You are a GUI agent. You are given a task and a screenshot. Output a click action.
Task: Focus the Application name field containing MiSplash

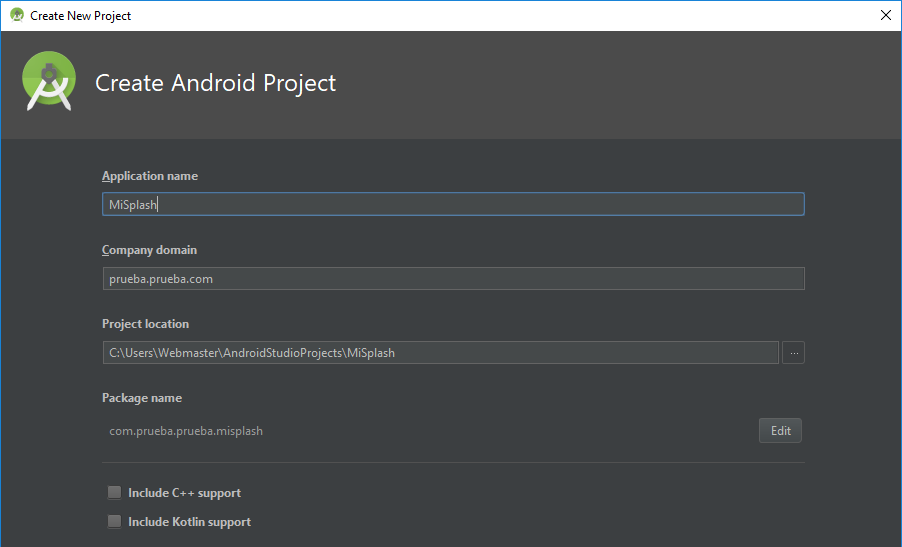click(453, 204)
